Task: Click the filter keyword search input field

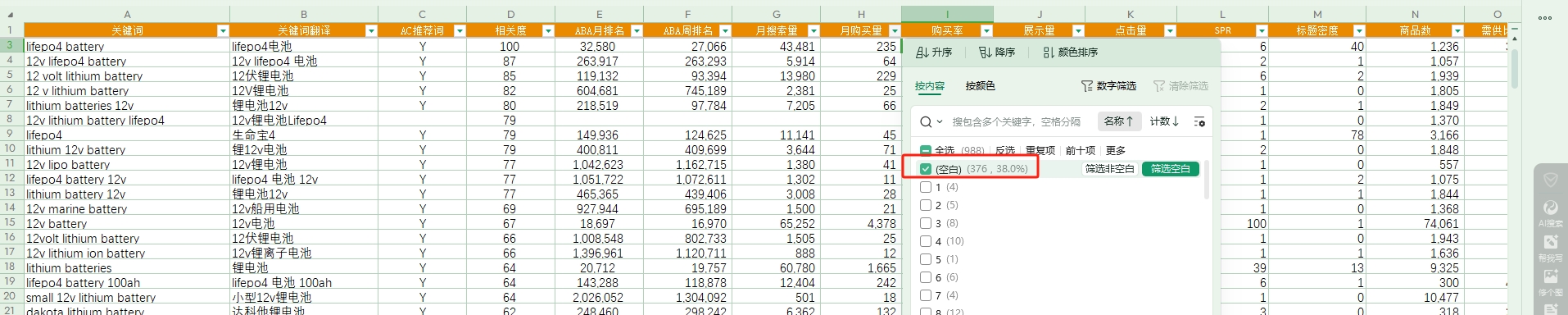Action: click(1017, 122)
